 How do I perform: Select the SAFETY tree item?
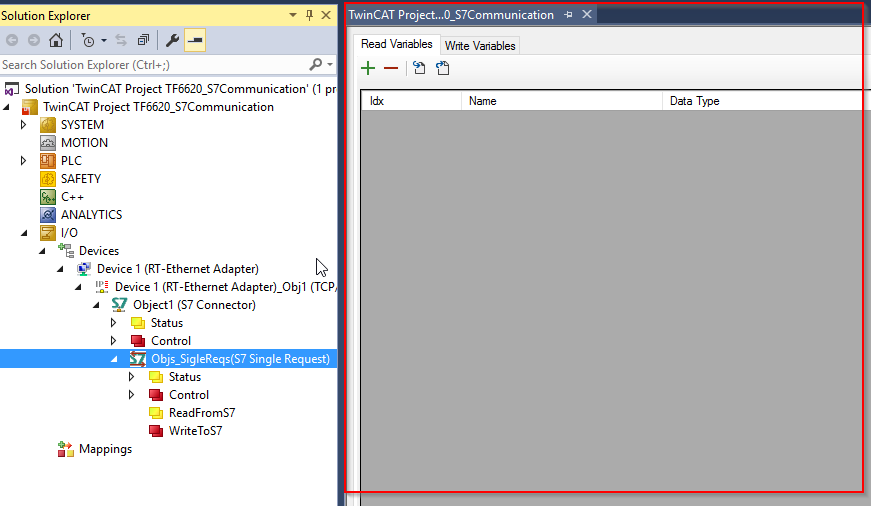pos(81,179)
